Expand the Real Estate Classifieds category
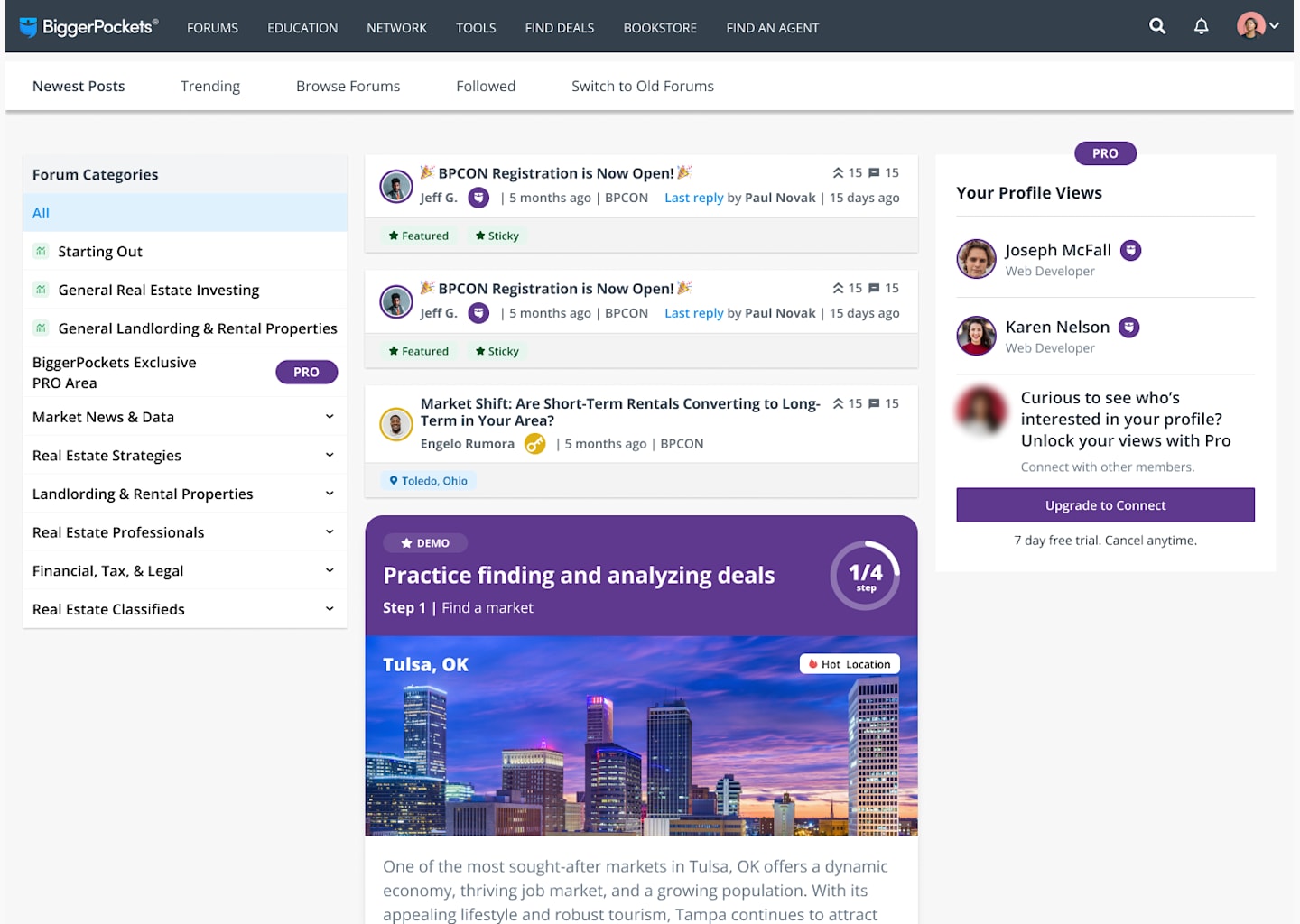The height and width of the screenshot is (924, 1300). point(330,609)
